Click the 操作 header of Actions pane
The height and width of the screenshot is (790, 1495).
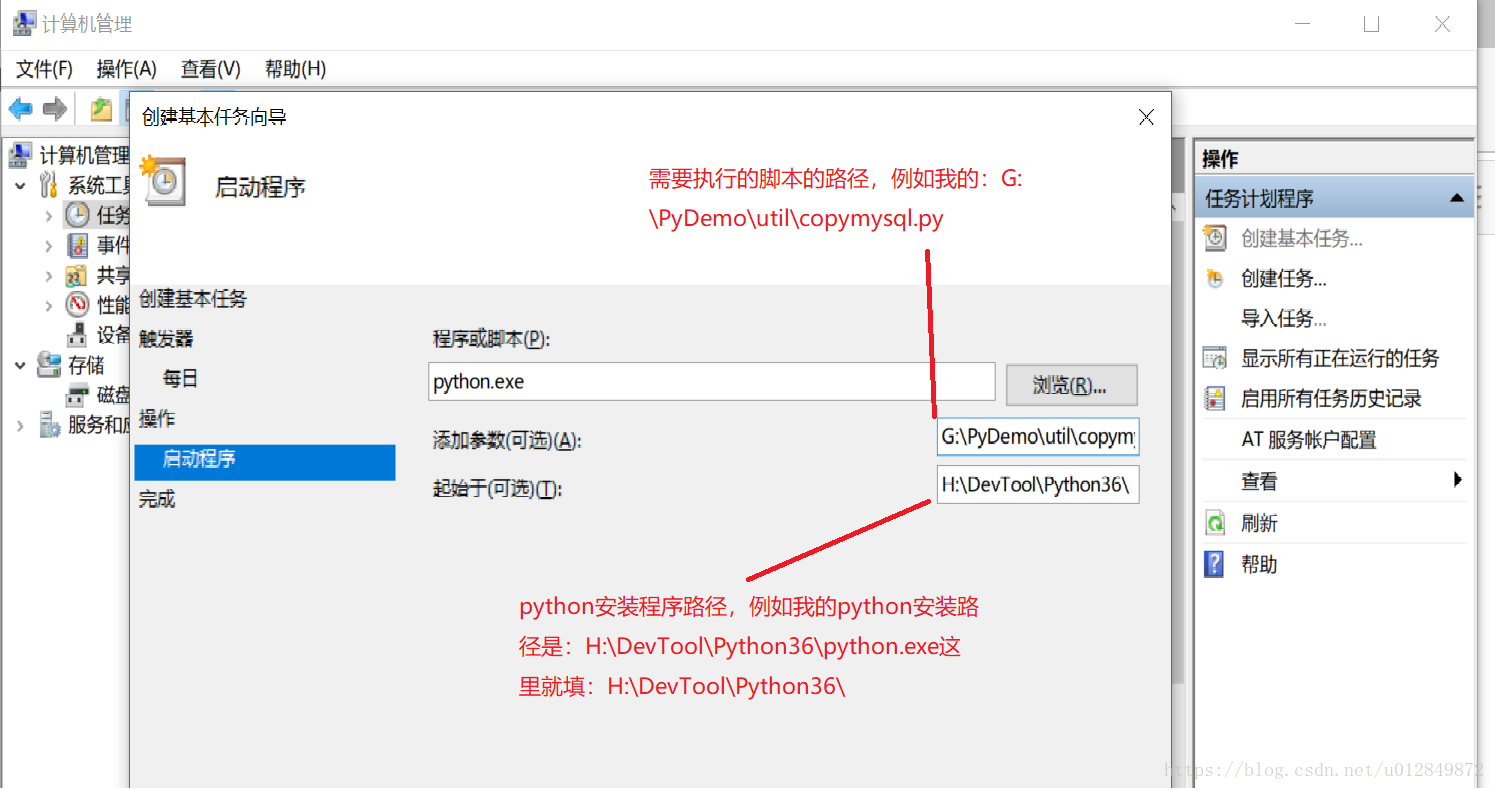pyautogui.click(x=1220, y=159)
